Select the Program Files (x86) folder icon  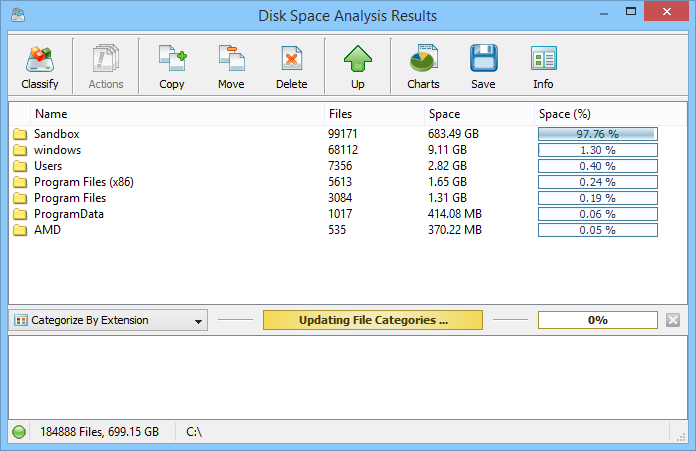[x=20, y=182]
